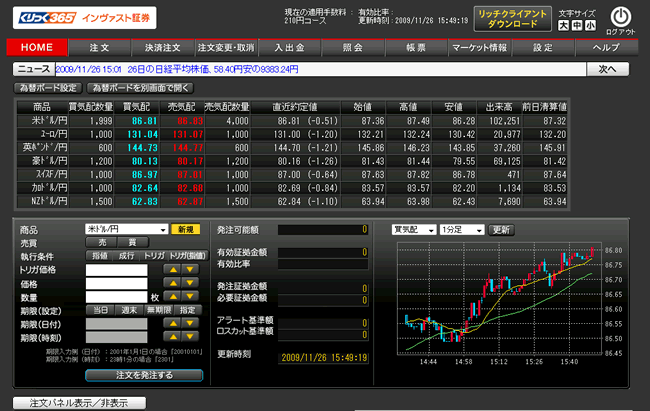
Task: Set expiry to 無期限
Action: 159,310
